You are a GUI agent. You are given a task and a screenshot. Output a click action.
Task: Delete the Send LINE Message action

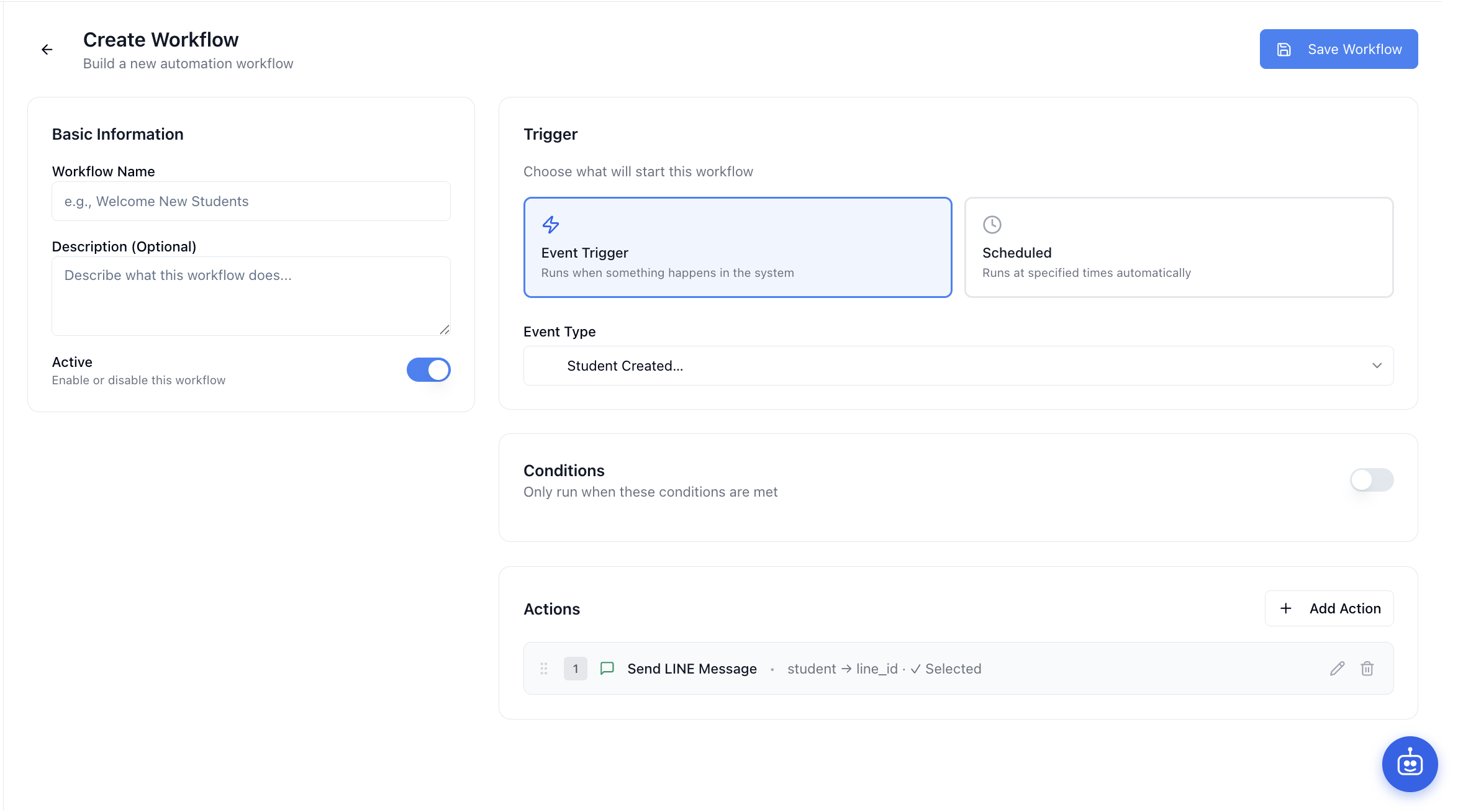tap(1367, 669)
